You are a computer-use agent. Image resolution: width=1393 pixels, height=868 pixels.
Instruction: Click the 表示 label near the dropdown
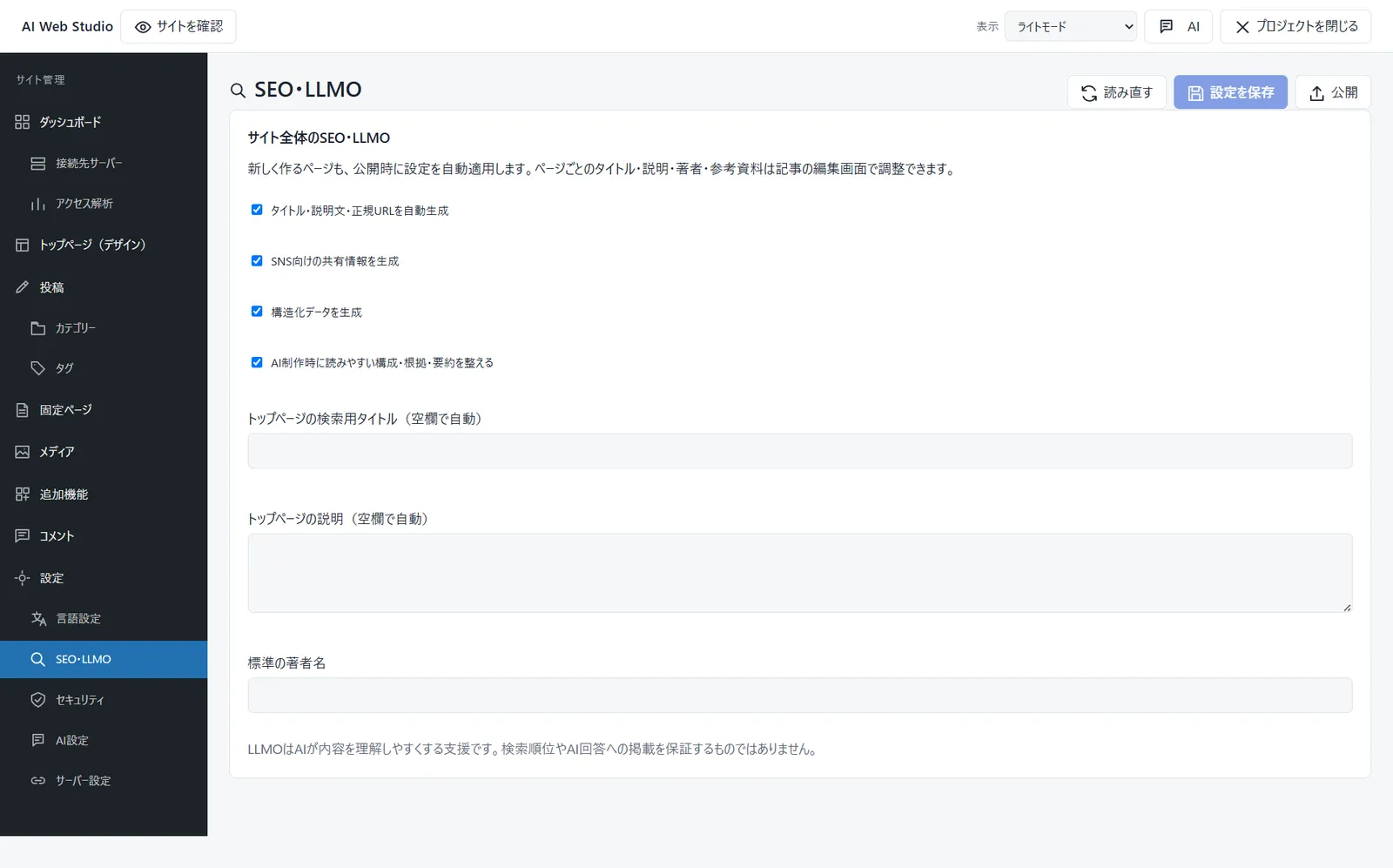coord(987,27)
